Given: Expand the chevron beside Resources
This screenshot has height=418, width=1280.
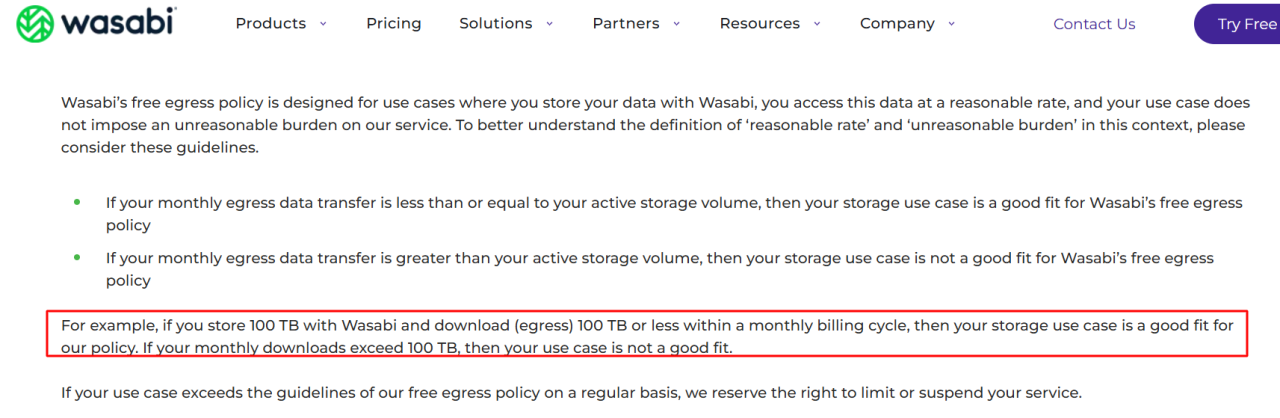Looking at the screenshot, I should coord(817,23).
